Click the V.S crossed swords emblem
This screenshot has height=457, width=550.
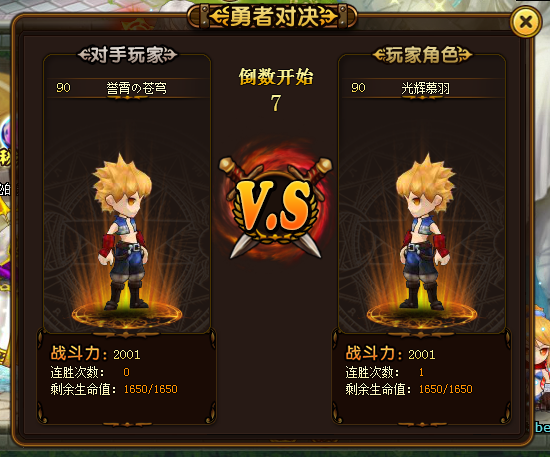click(x=275, y=205)
